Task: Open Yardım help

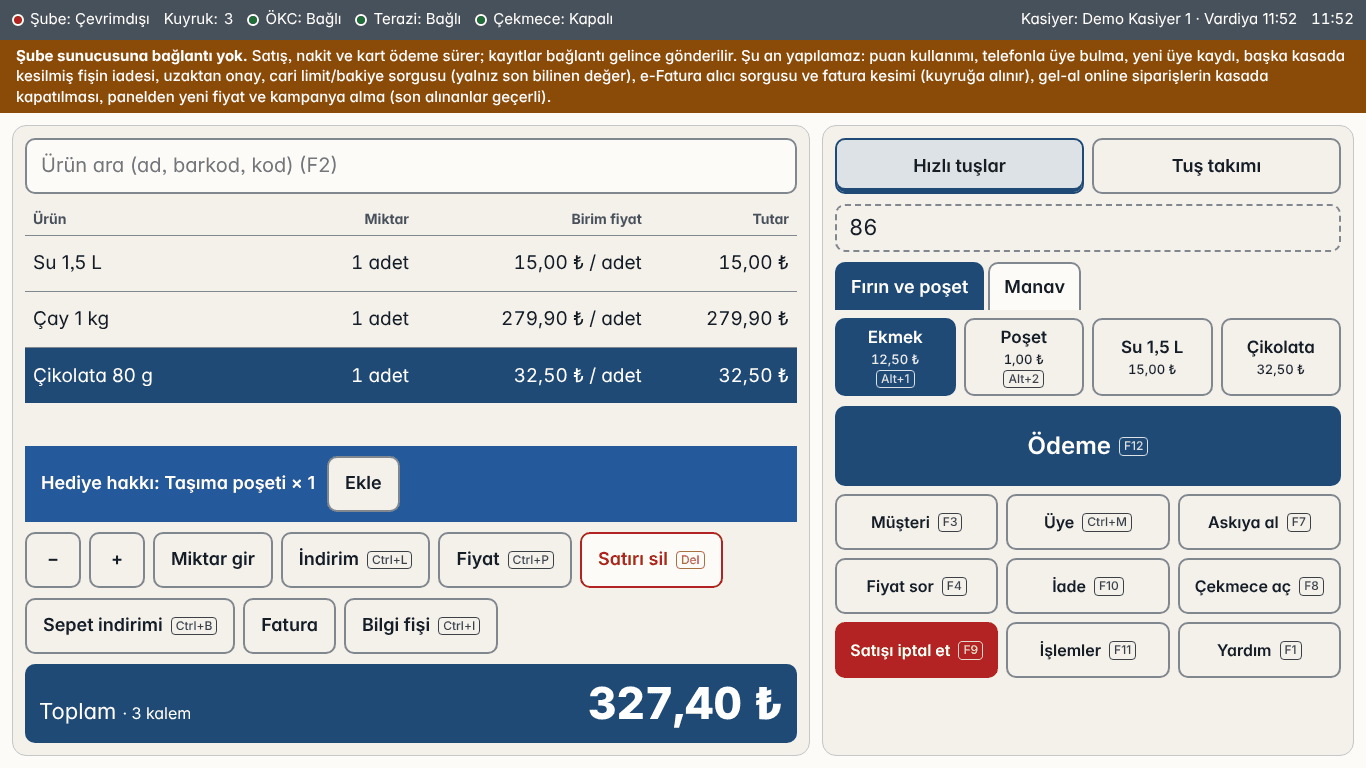Action: click(x=1259, y=650)
